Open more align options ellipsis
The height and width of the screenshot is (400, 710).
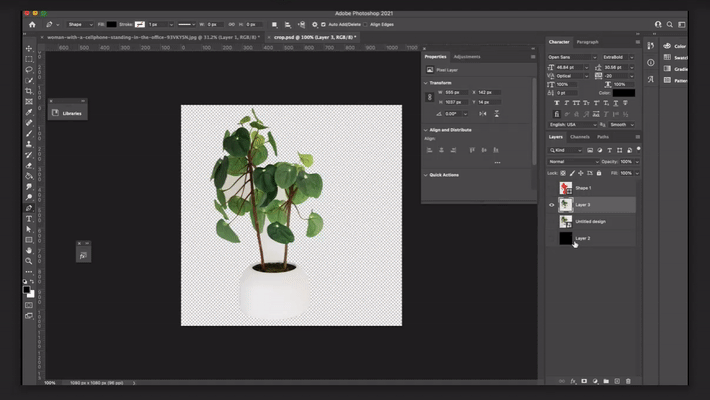tap(497, 163)
